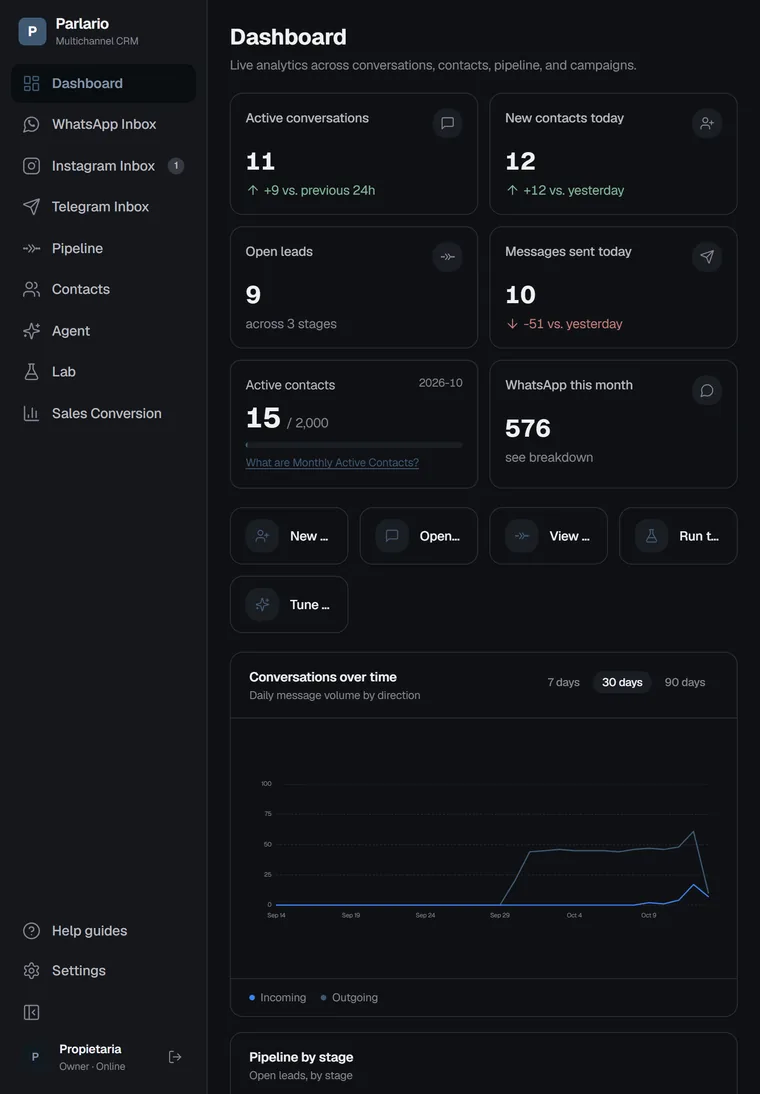
Task: Open the Instagram Inbox
Action: click(103, 166)
